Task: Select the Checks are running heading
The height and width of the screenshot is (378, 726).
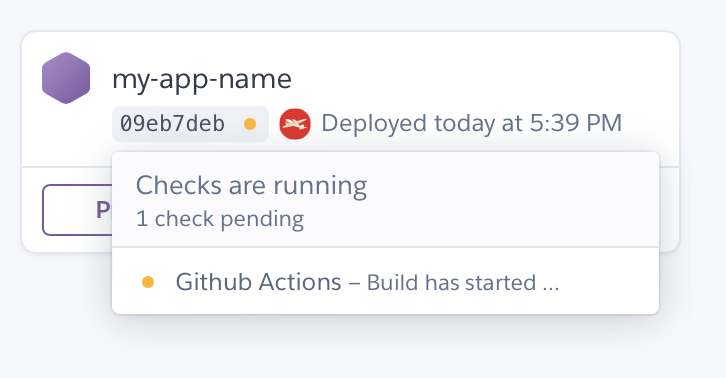Action: 251,186
